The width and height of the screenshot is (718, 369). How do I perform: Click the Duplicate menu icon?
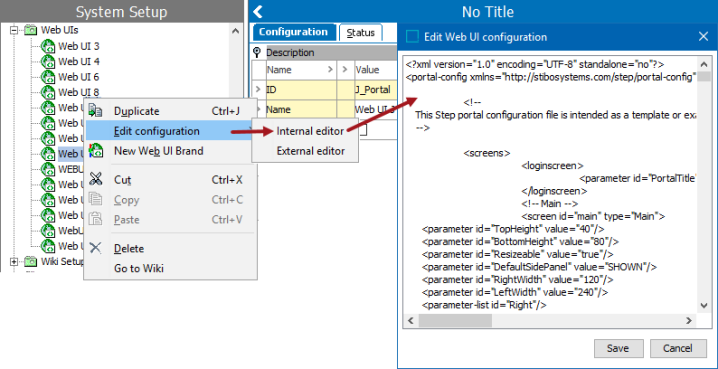point(95,111)
